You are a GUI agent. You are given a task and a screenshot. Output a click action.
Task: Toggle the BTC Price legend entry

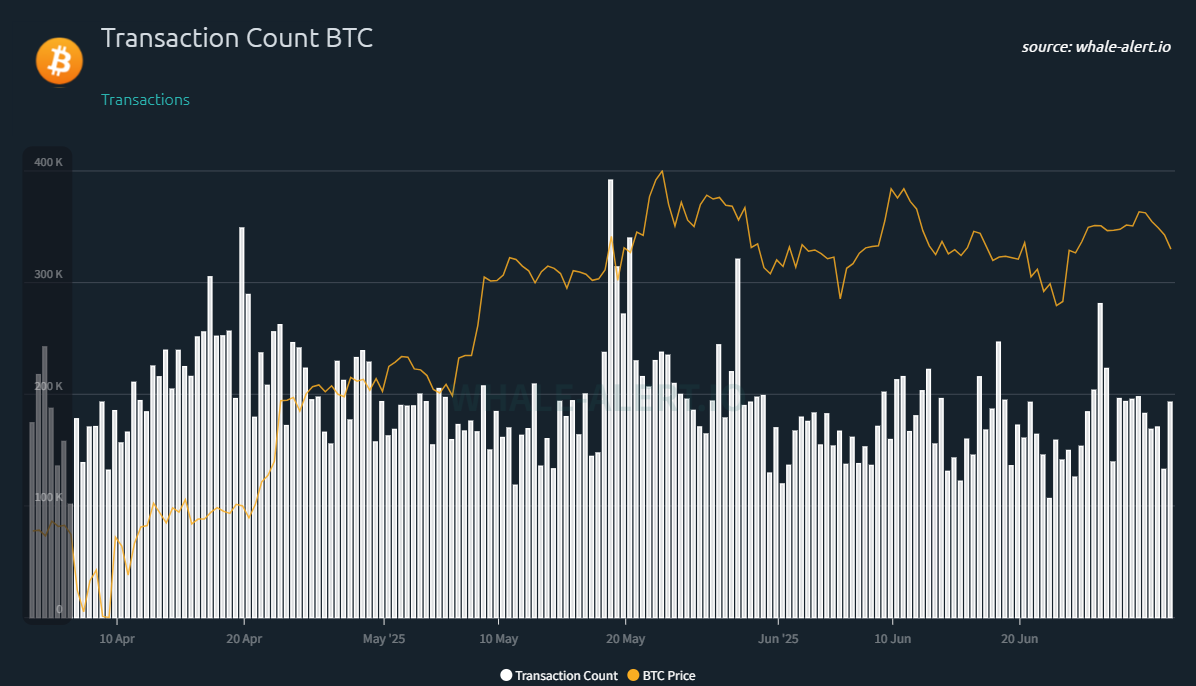click(x=661, y=675)
